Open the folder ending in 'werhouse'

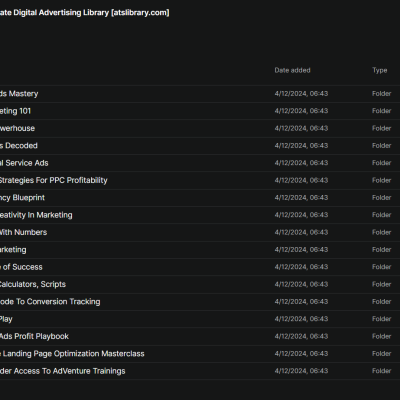point(17,128)
